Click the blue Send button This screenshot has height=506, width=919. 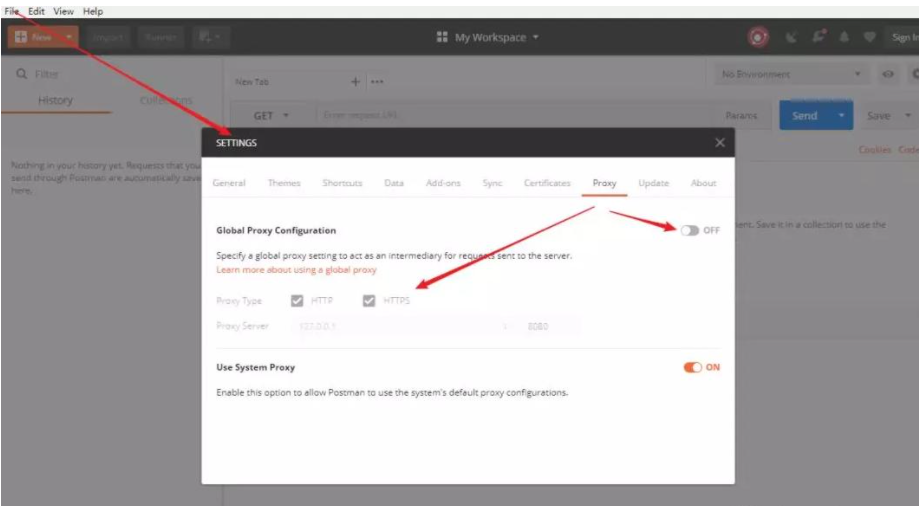click(805, 116)
